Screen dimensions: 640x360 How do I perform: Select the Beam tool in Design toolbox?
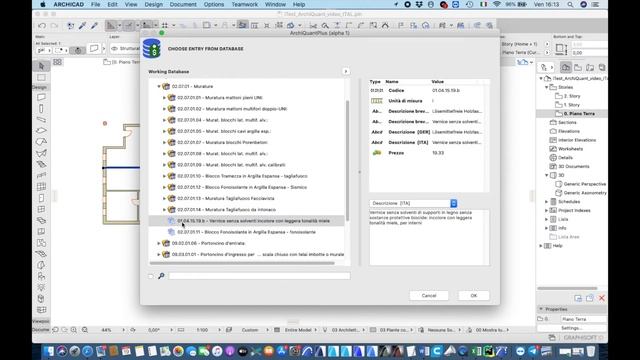[x=41, y=120]
